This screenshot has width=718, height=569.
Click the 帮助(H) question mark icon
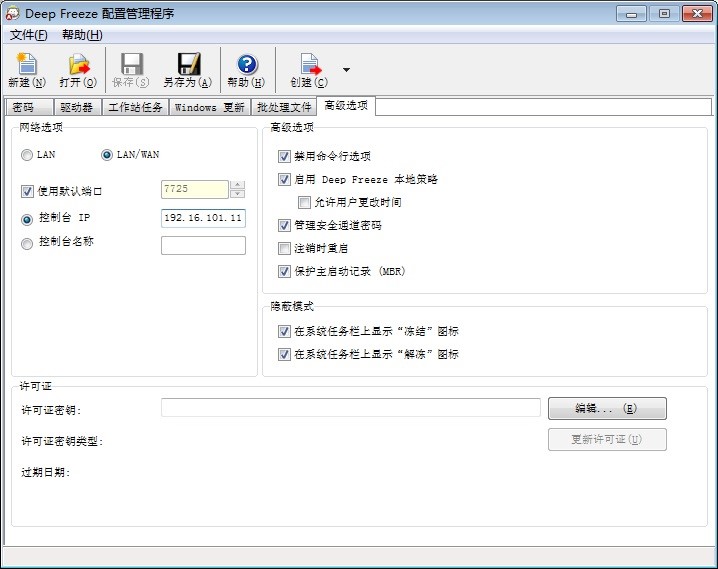(247, 65)
